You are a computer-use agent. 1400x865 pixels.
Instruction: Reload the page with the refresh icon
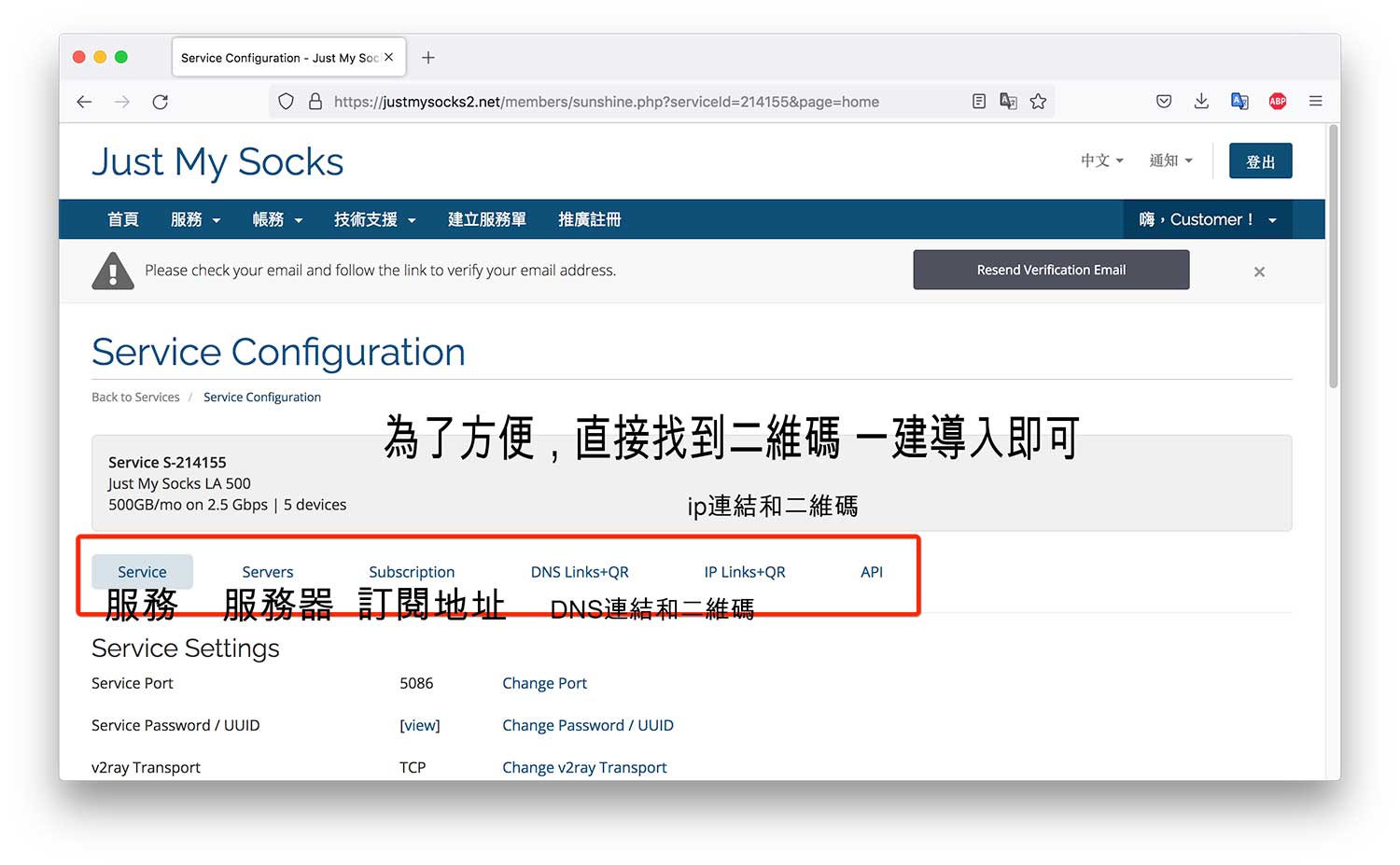pyautogui.click(x=161, y=102)
